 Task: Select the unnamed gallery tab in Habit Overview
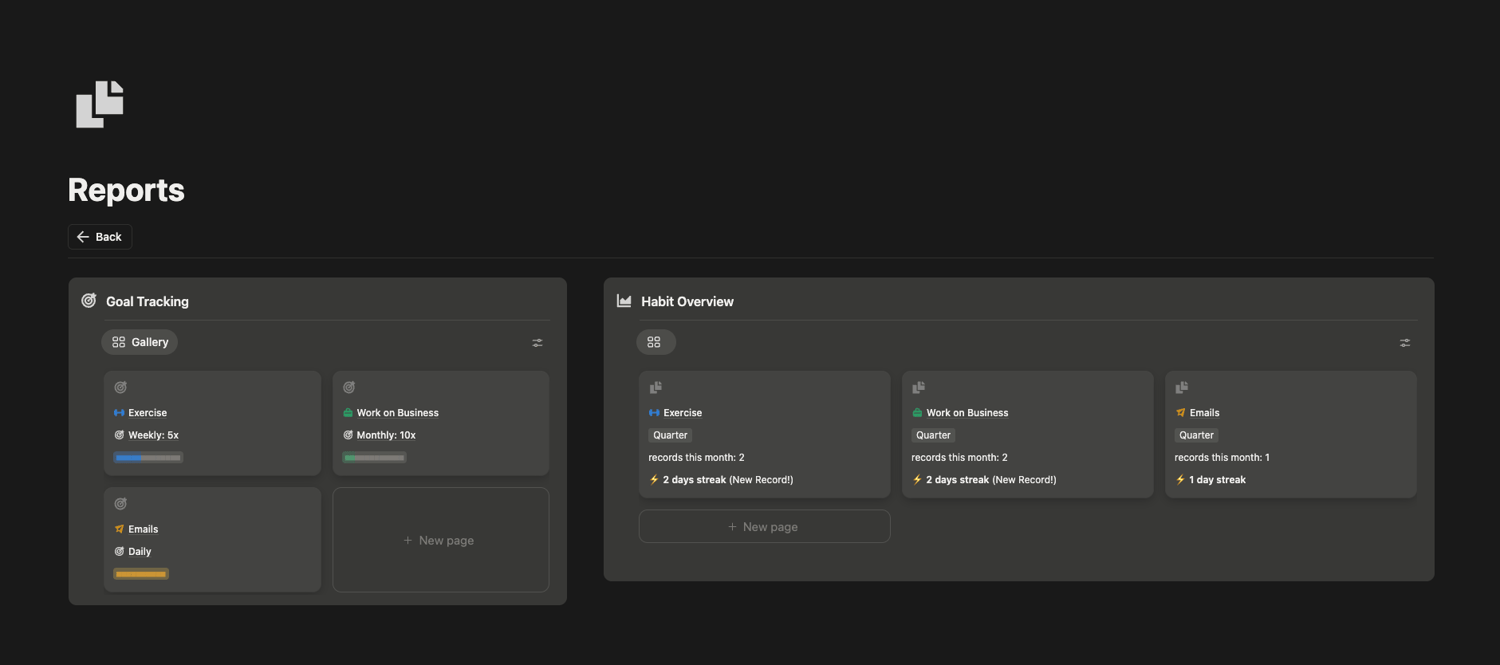(x=655, y=342)
